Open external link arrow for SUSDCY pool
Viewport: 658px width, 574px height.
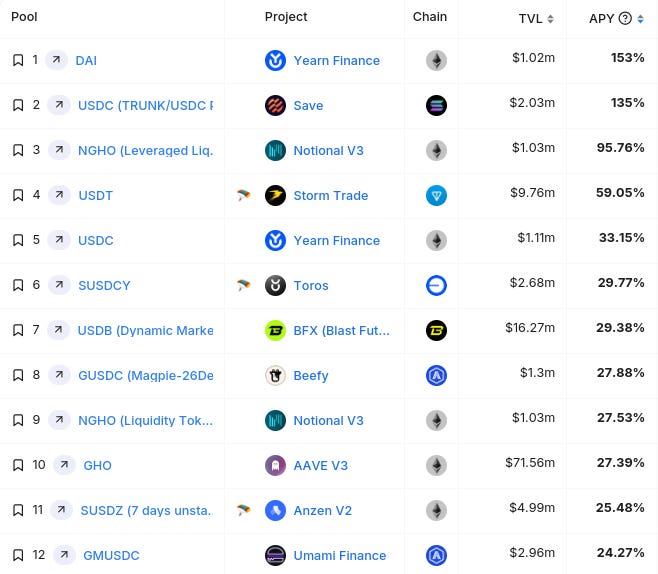pos(59,285)
